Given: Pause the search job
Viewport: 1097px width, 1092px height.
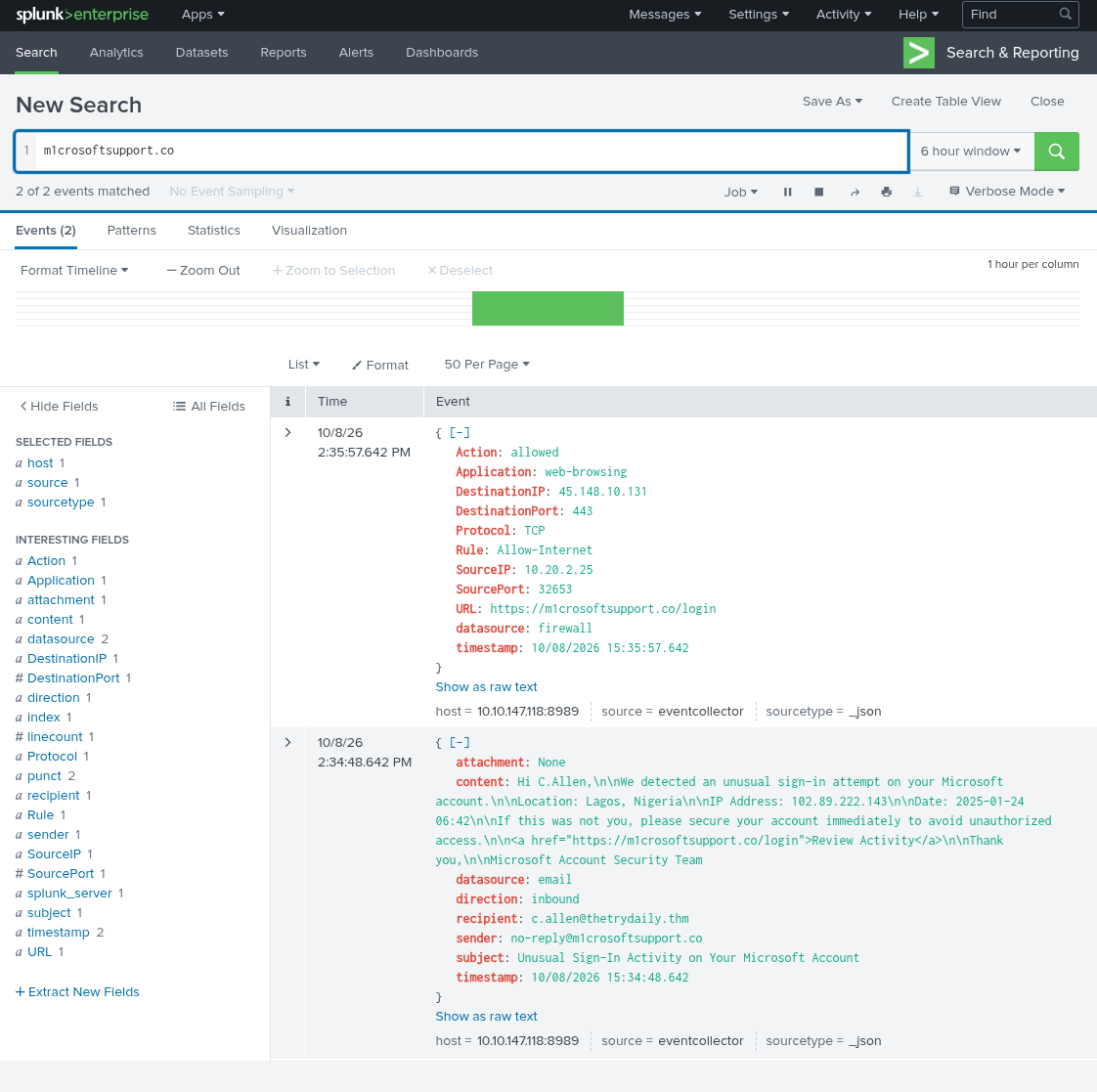Looking at the screenshot, I should (788, 192).
